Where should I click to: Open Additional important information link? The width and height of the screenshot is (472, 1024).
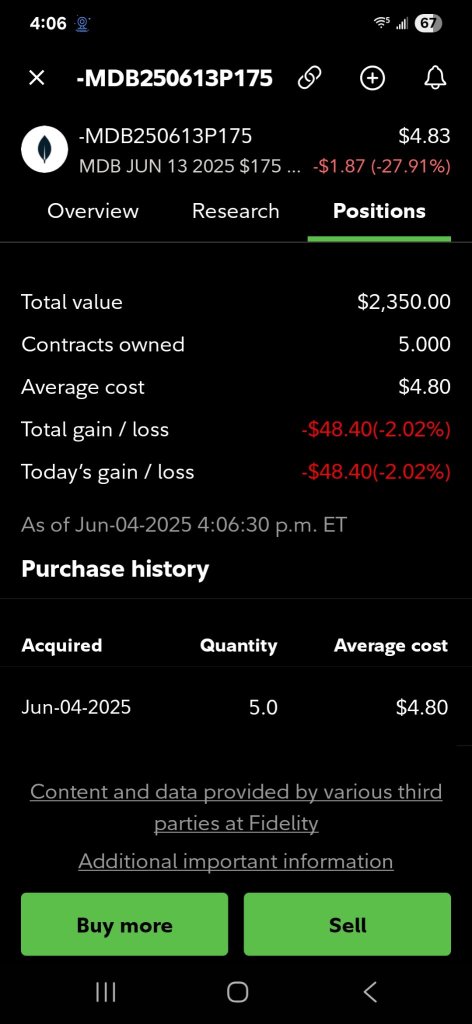pos(236,861)
